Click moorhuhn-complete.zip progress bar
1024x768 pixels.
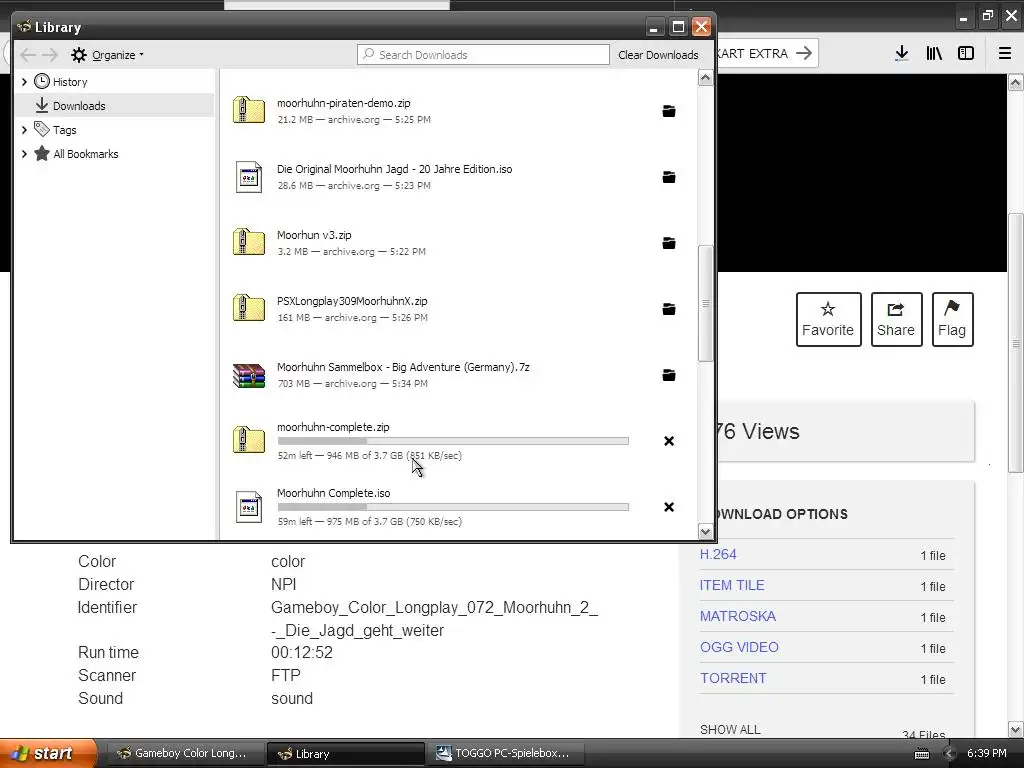click(453, 441)
